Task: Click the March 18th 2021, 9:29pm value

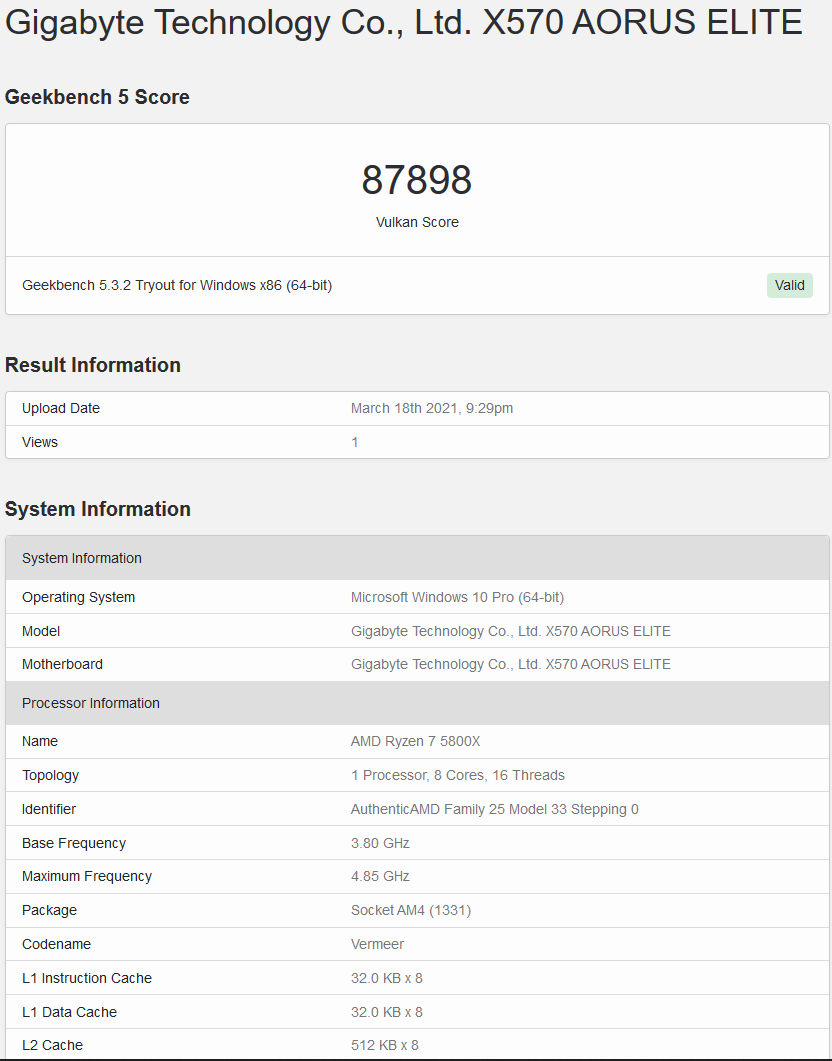Action: click(x=432, y=408)
